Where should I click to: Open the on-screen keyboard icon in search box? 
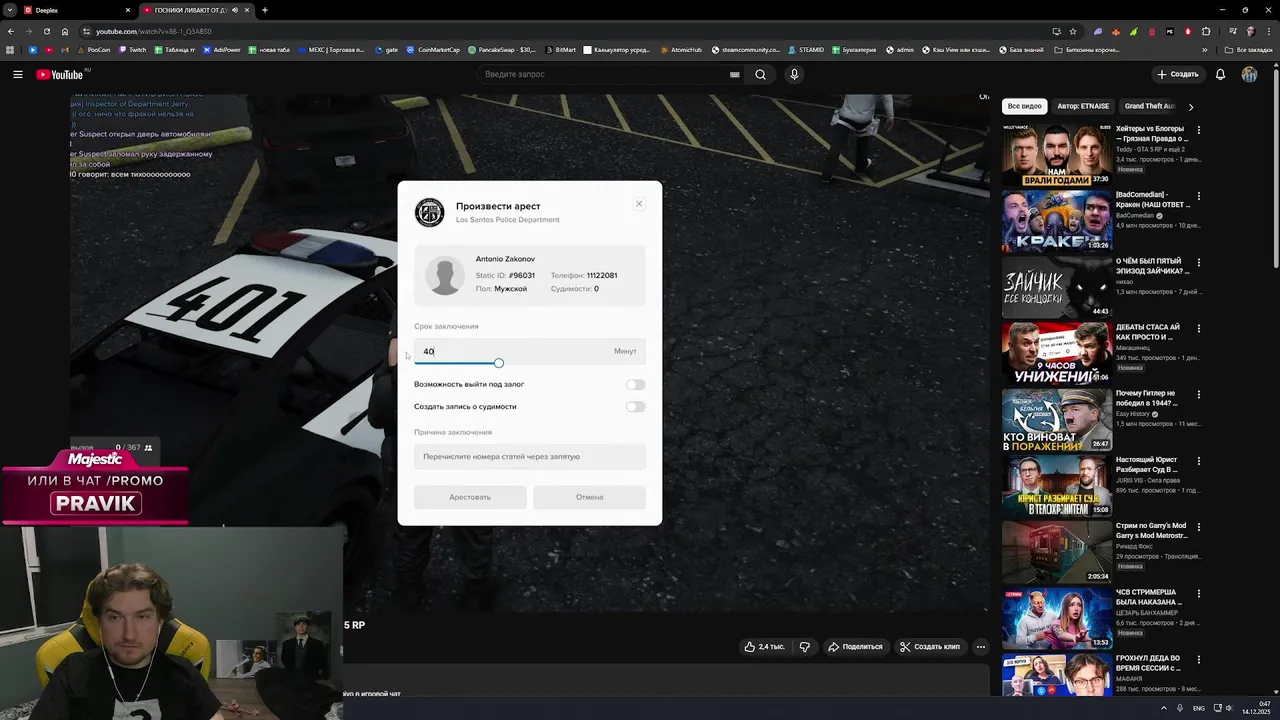click(735, 74)
